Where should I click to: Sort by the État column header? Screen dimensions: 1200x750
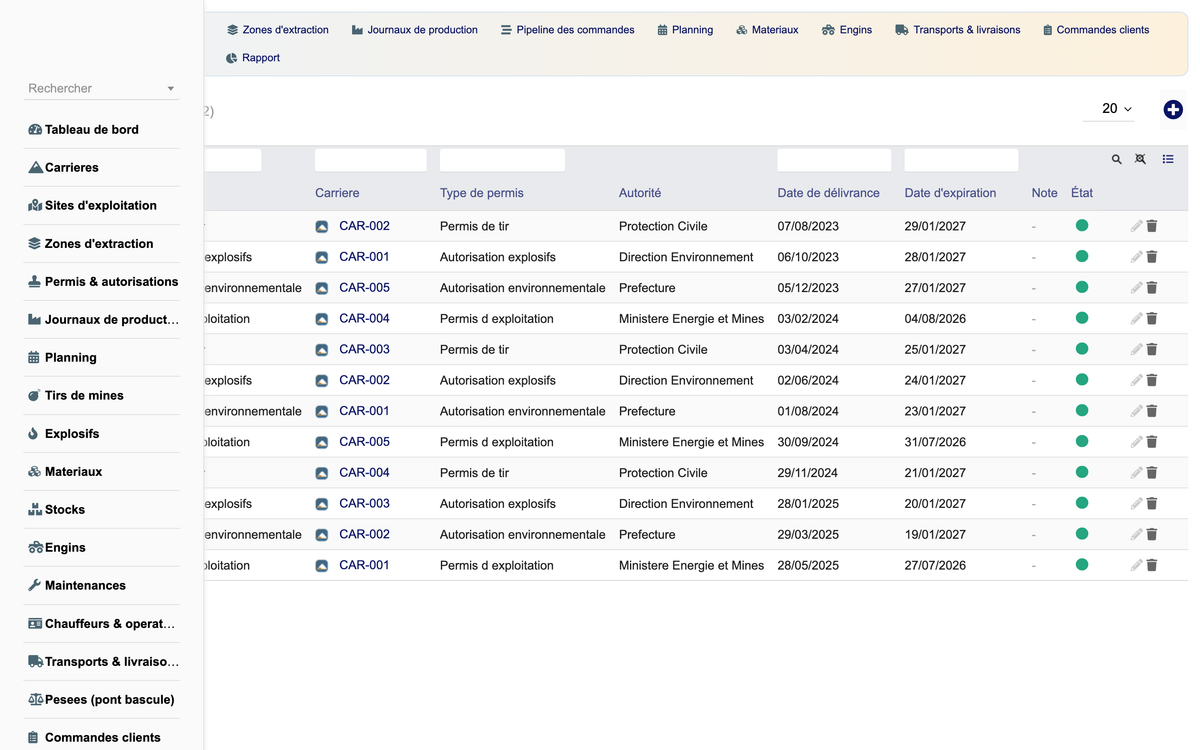pyautogui.click(x=1082, y=193)
